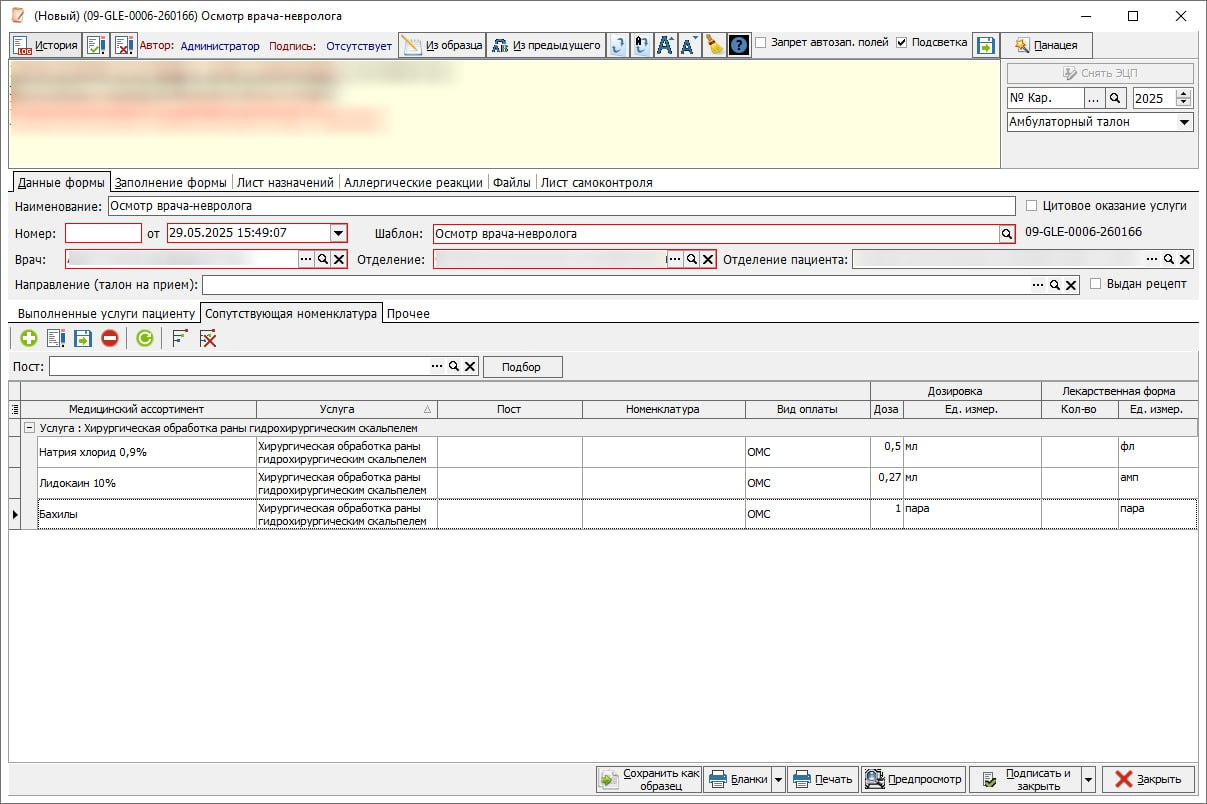Open the Предпросмотр preview
Screen dimensions: 1207x804
913,779
